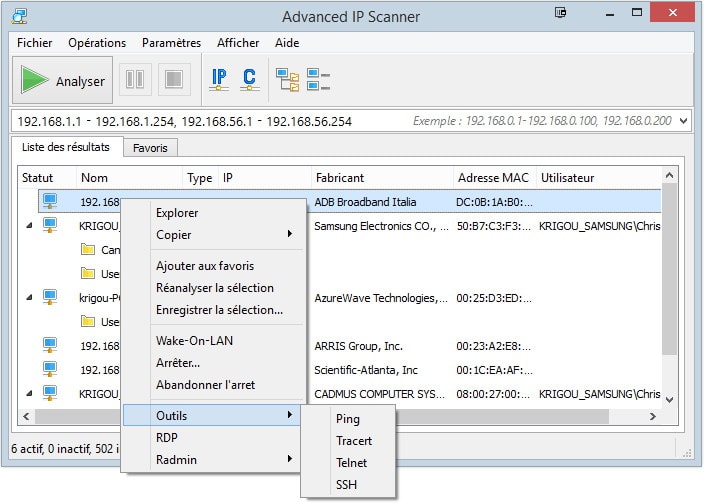
Task: Choose Enregistrer la sélection...
Action: click(x=213, y=310)
